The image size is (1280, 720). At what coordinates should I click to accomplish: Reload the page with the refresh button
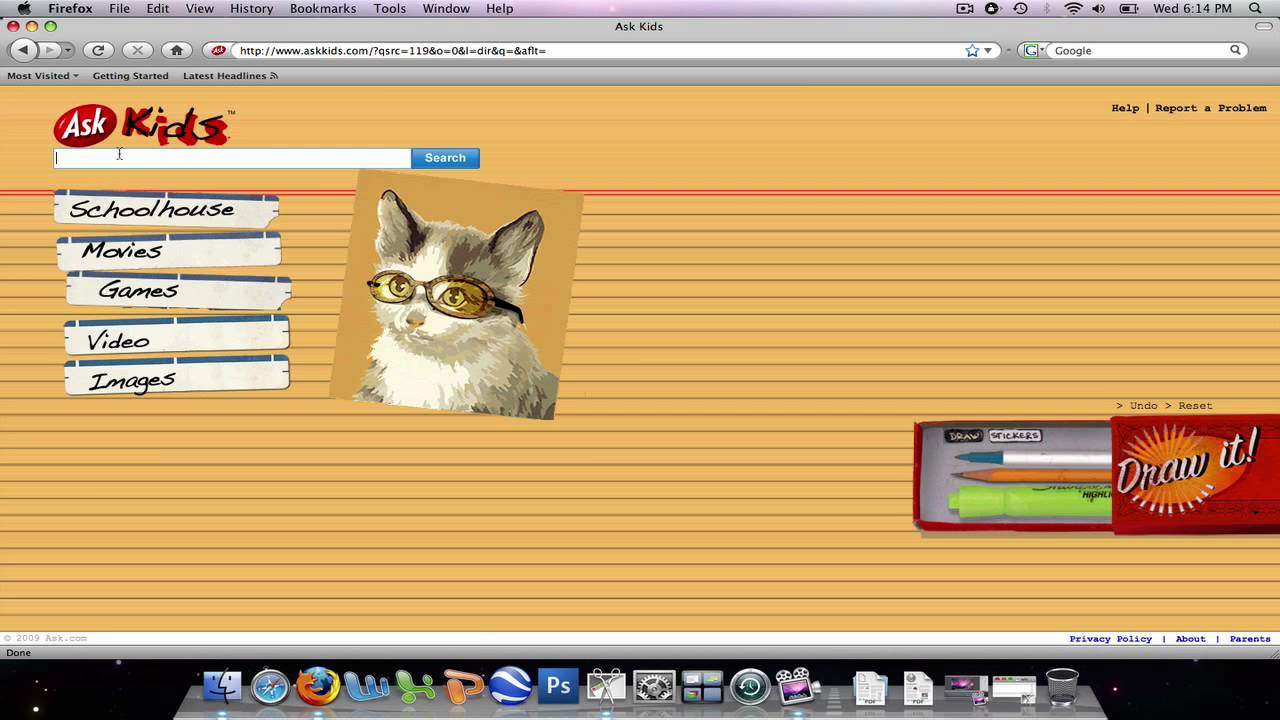[x=98, y=50]
